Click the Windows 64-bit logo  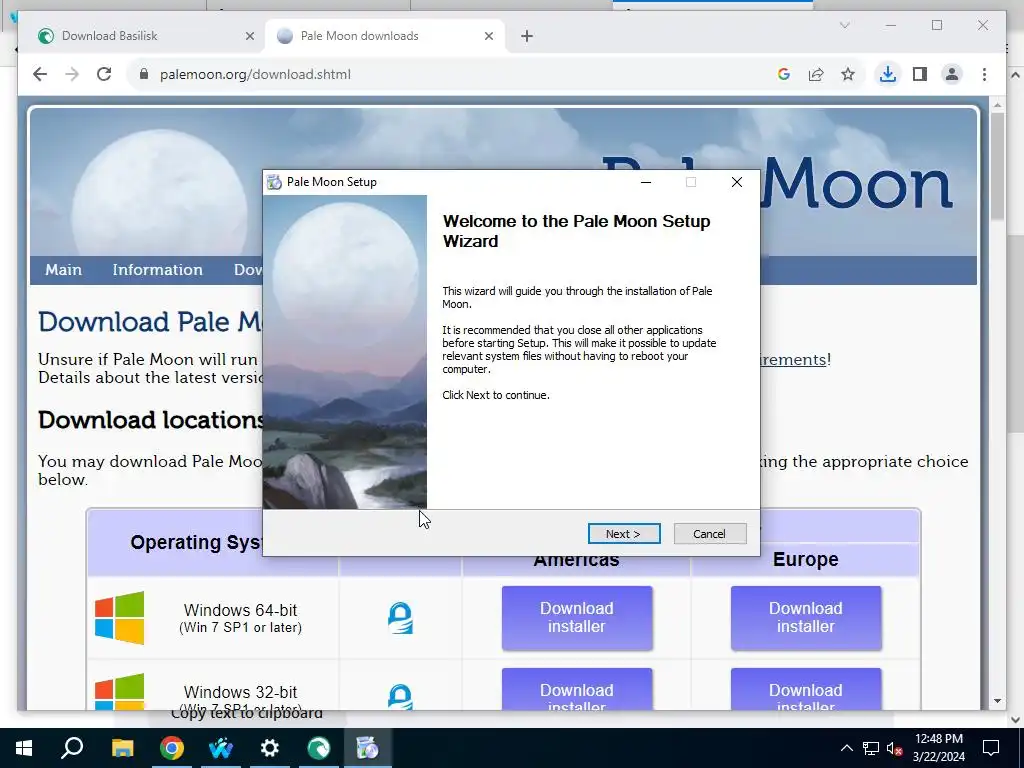pos(120,618)
